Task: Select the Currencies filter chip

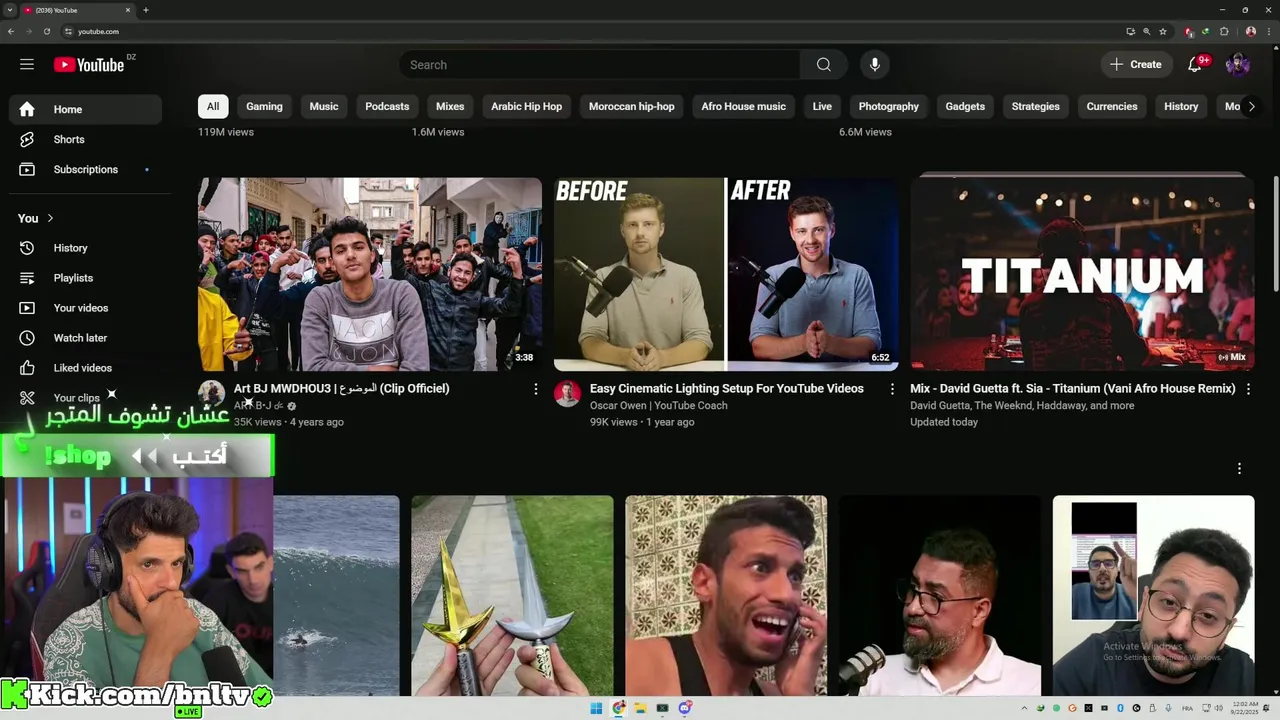Action: click(x=1112, y=106)
